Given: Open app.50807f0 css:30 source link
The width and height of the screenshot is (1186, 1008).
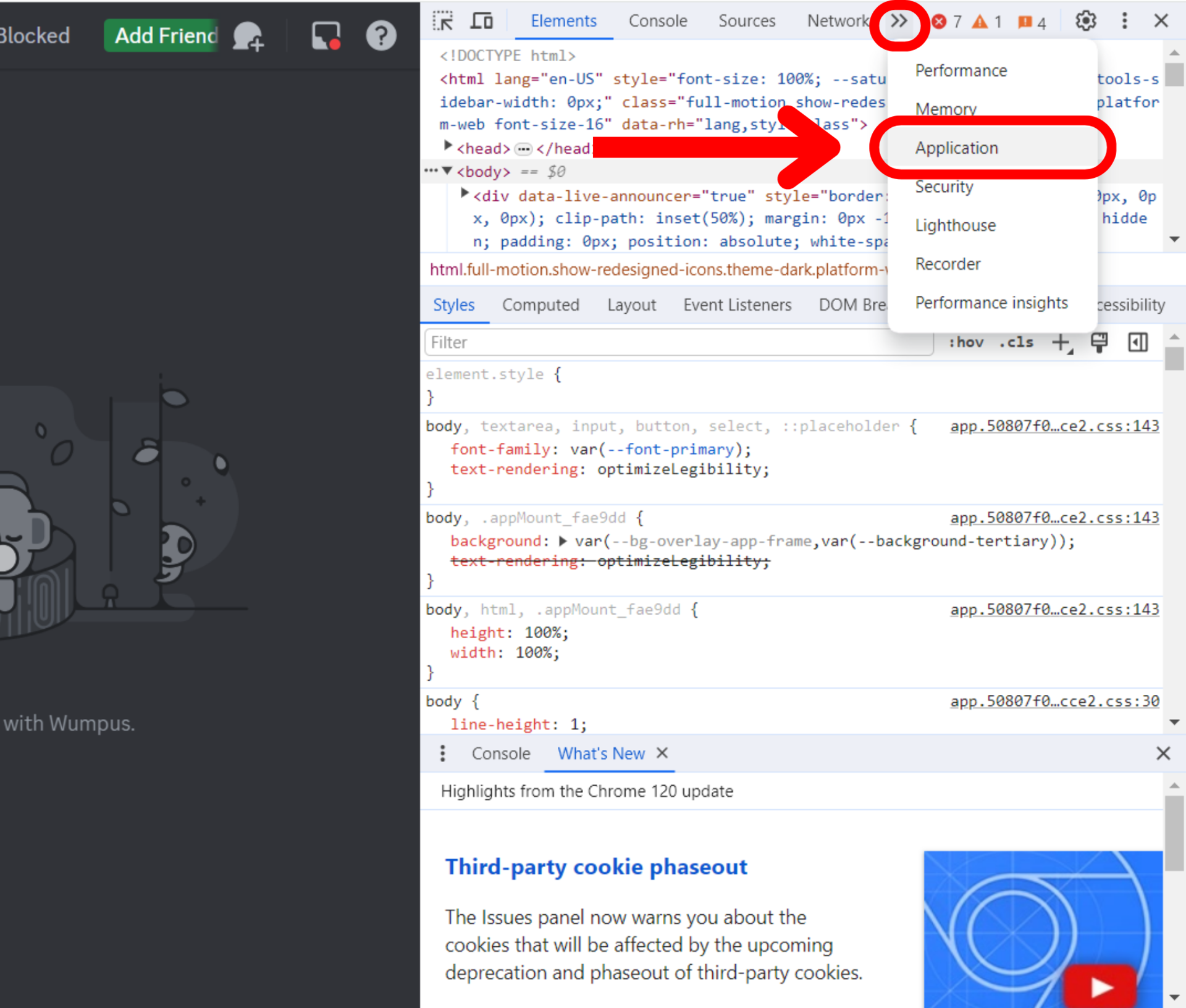Looking at the screenshot, I should tap(1054, 701).
